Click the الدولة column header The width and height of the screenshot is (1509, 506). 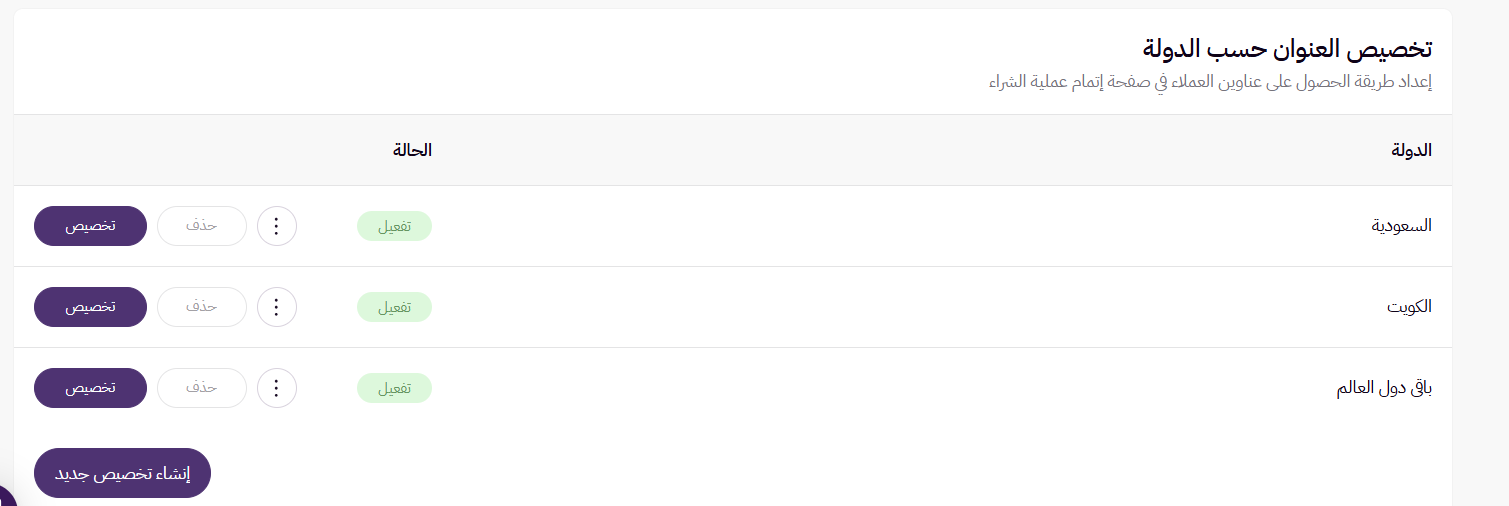pos(1411,150)
